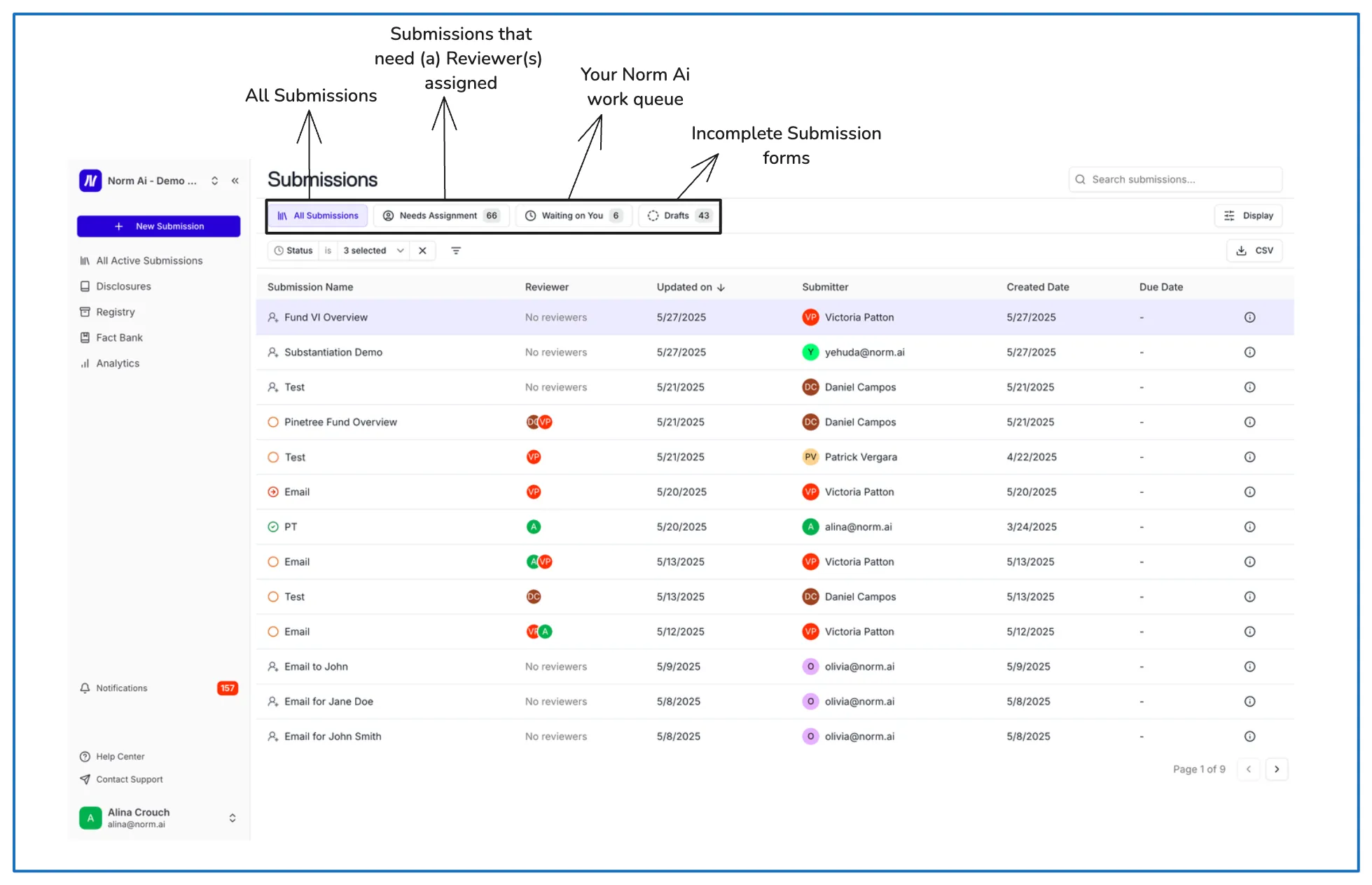The image size is (1372, 885).
Task: Open info icon for Email for Jane Doe
Action: pyautogui.click(x=1249, y=702)
